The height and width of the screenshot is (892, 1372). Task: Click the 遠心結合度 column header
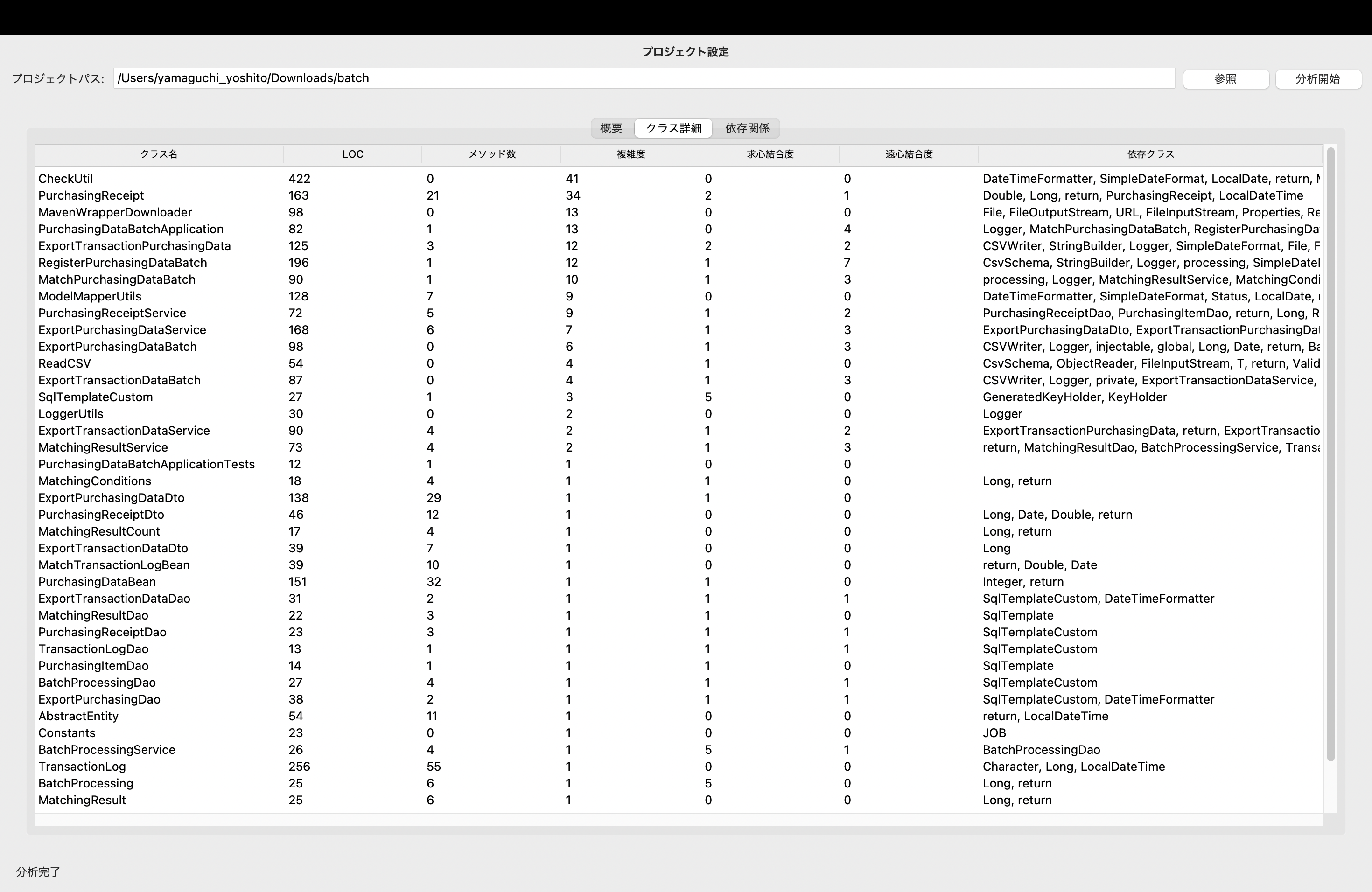pyautogui.click(x=909, y=154)
